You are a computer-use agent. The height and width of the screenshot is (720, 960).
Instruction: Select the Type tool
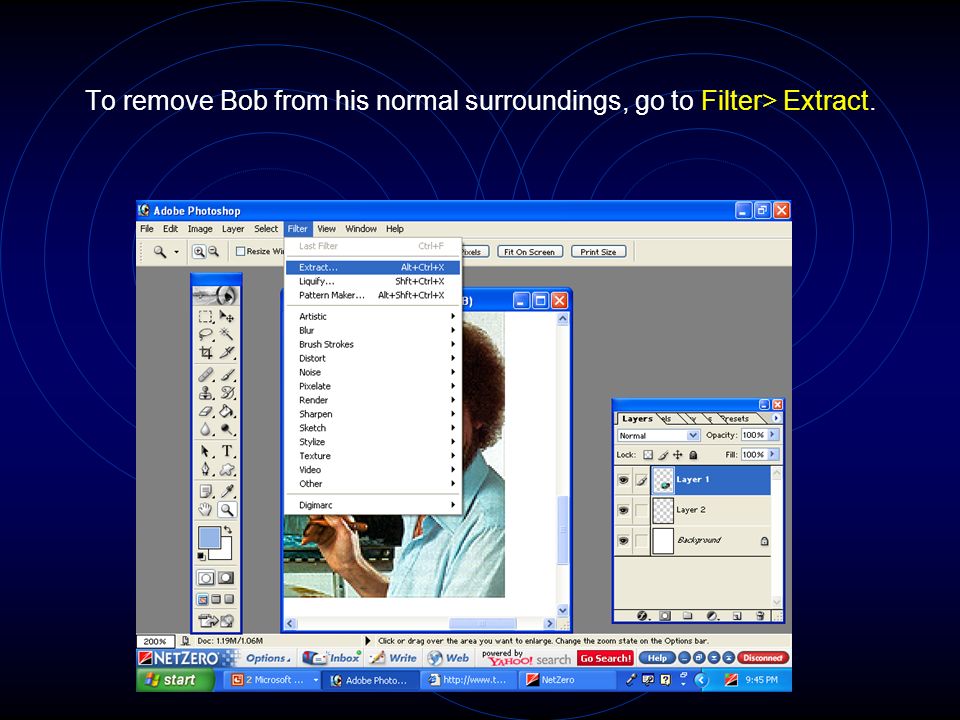pos(227,451)
